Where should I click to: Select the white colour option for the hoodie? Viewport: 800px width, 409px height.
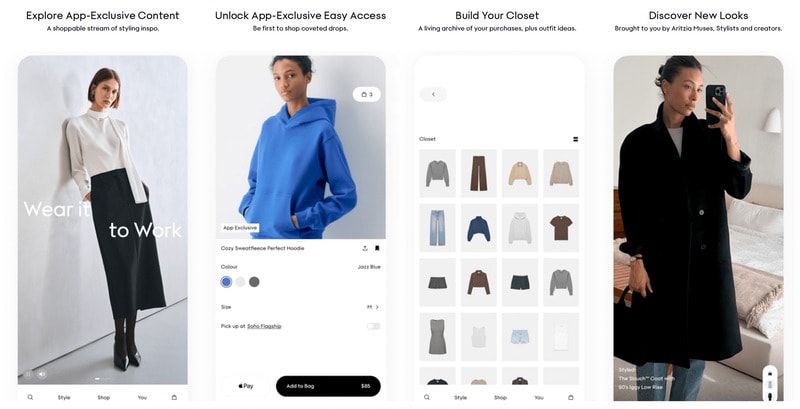240,282
